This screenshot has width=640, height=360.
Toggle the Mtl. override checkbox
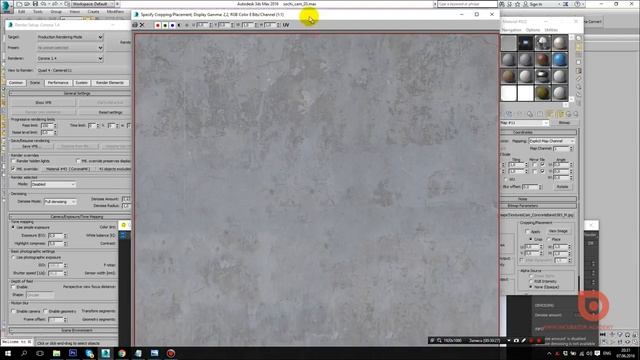[x=13, y=168]
